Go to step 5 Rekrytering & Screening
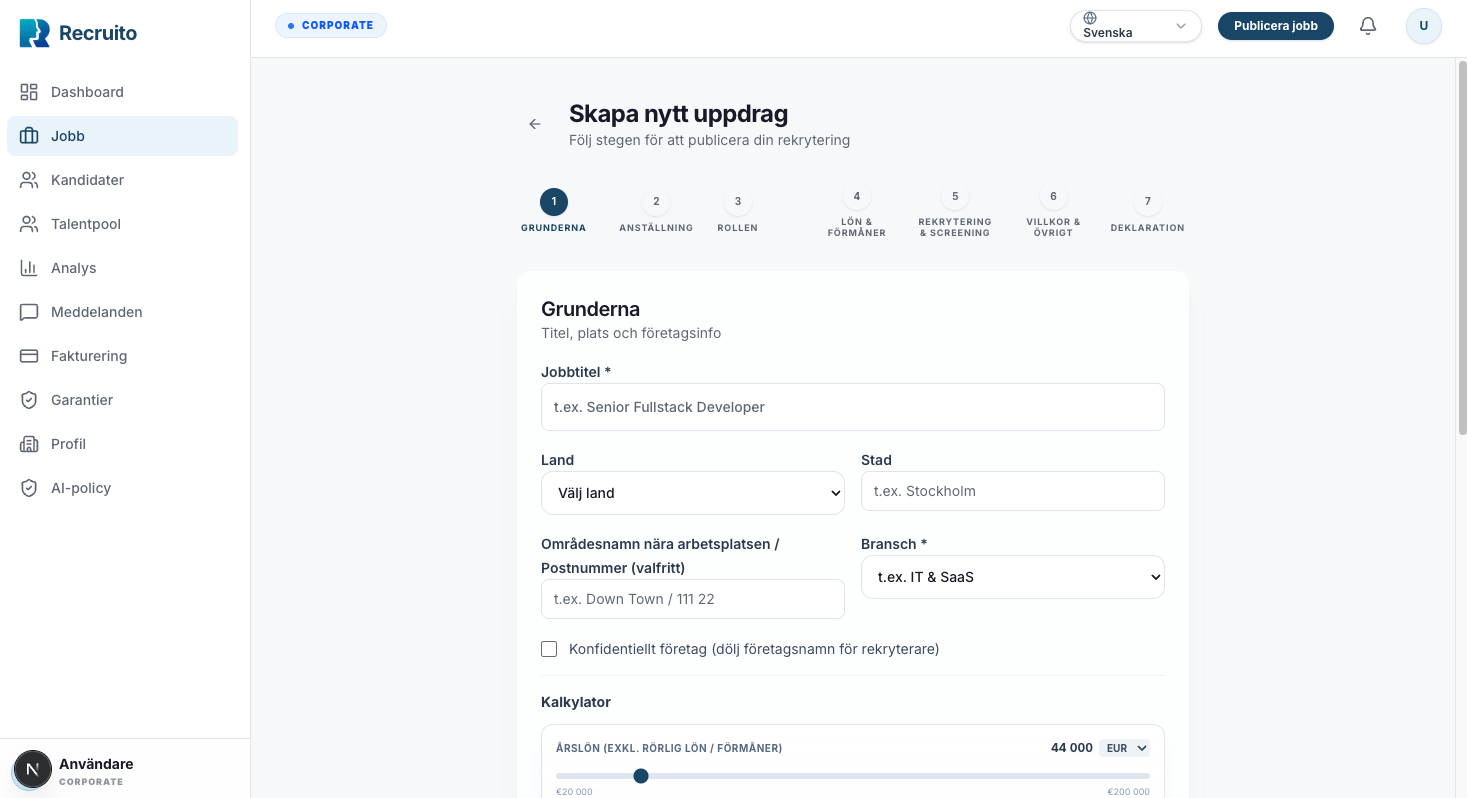This screenshot has height=798, width=1467. [955, 212]
